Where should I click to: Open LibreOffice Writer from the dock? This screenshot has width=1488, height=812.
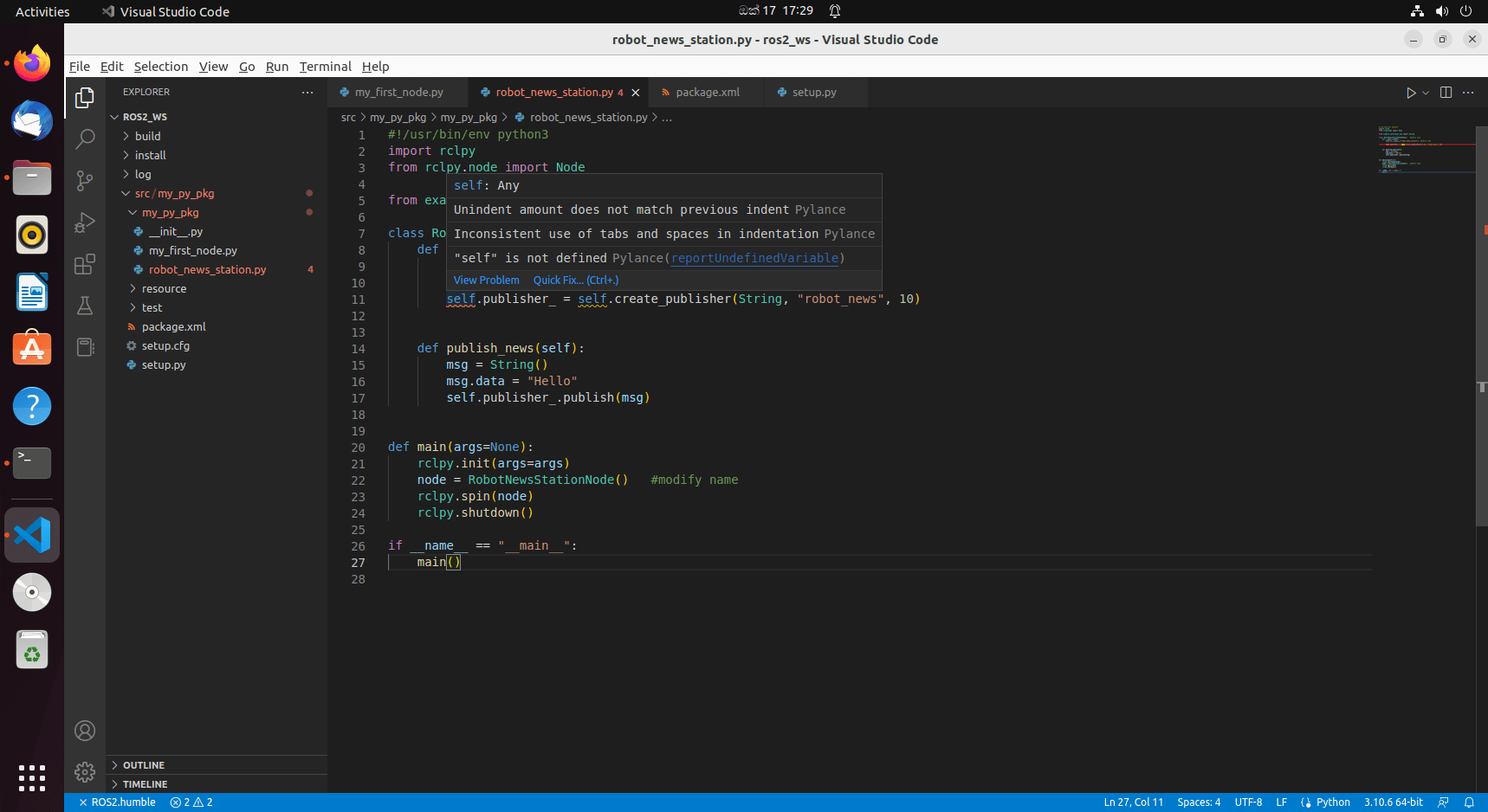(x=32, y=292)
